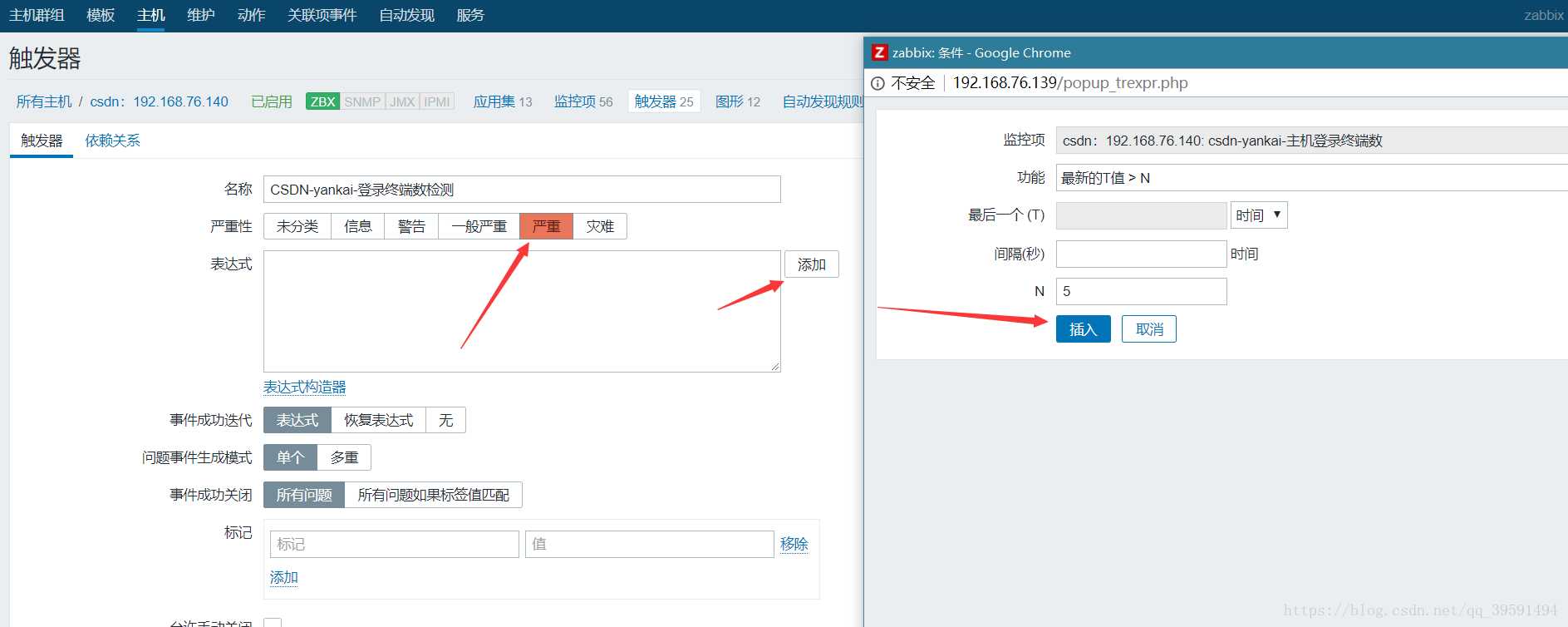Click the N value field
The height and width of the screenshot is (627, 1568).
click(1142, 291)
